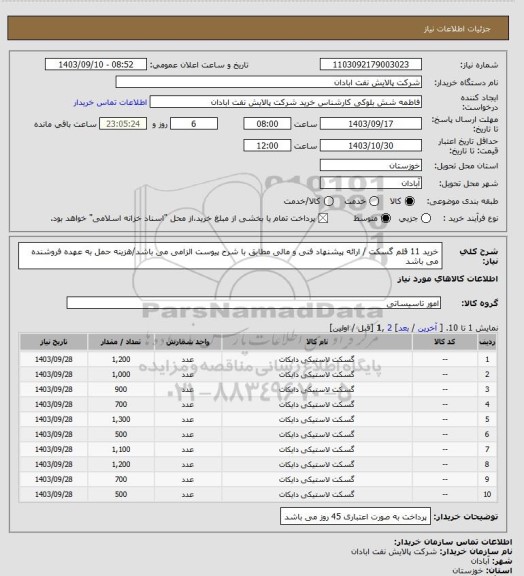Image resolution: width=524 pixels, height=576 pixels.
Task: Choose the جزیی purchase type radio
Action: [426, 218]
